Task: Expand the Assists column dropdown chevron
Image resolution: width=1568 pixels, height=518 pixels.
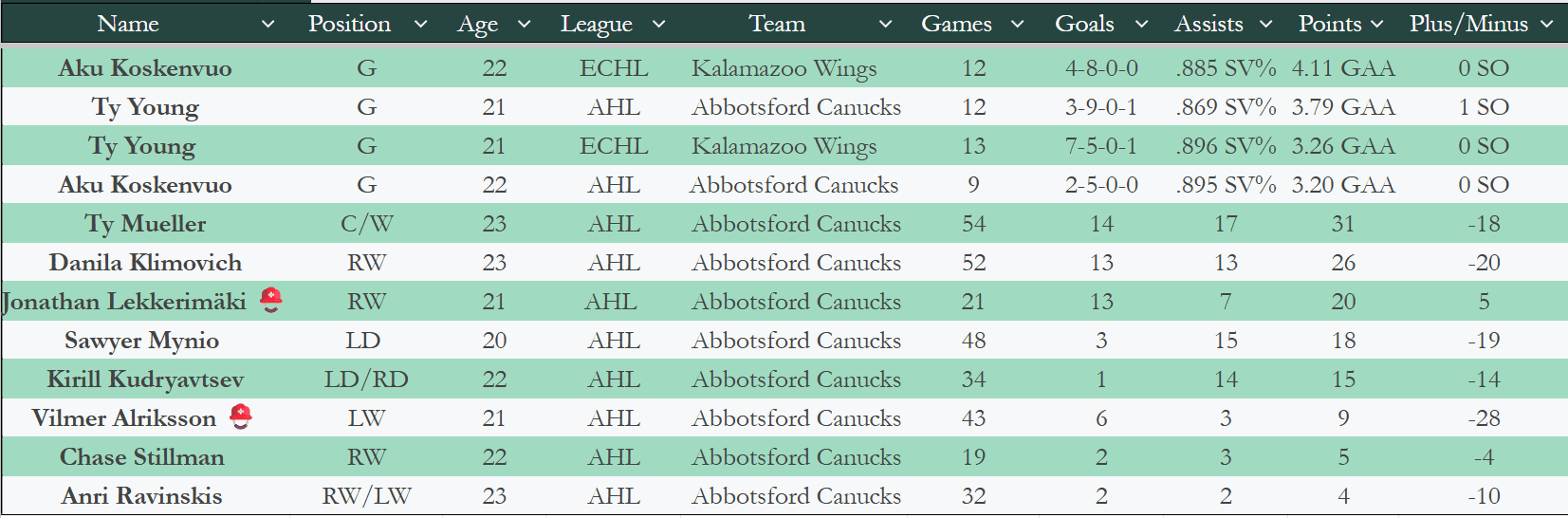Action: tap(1265, 25)
